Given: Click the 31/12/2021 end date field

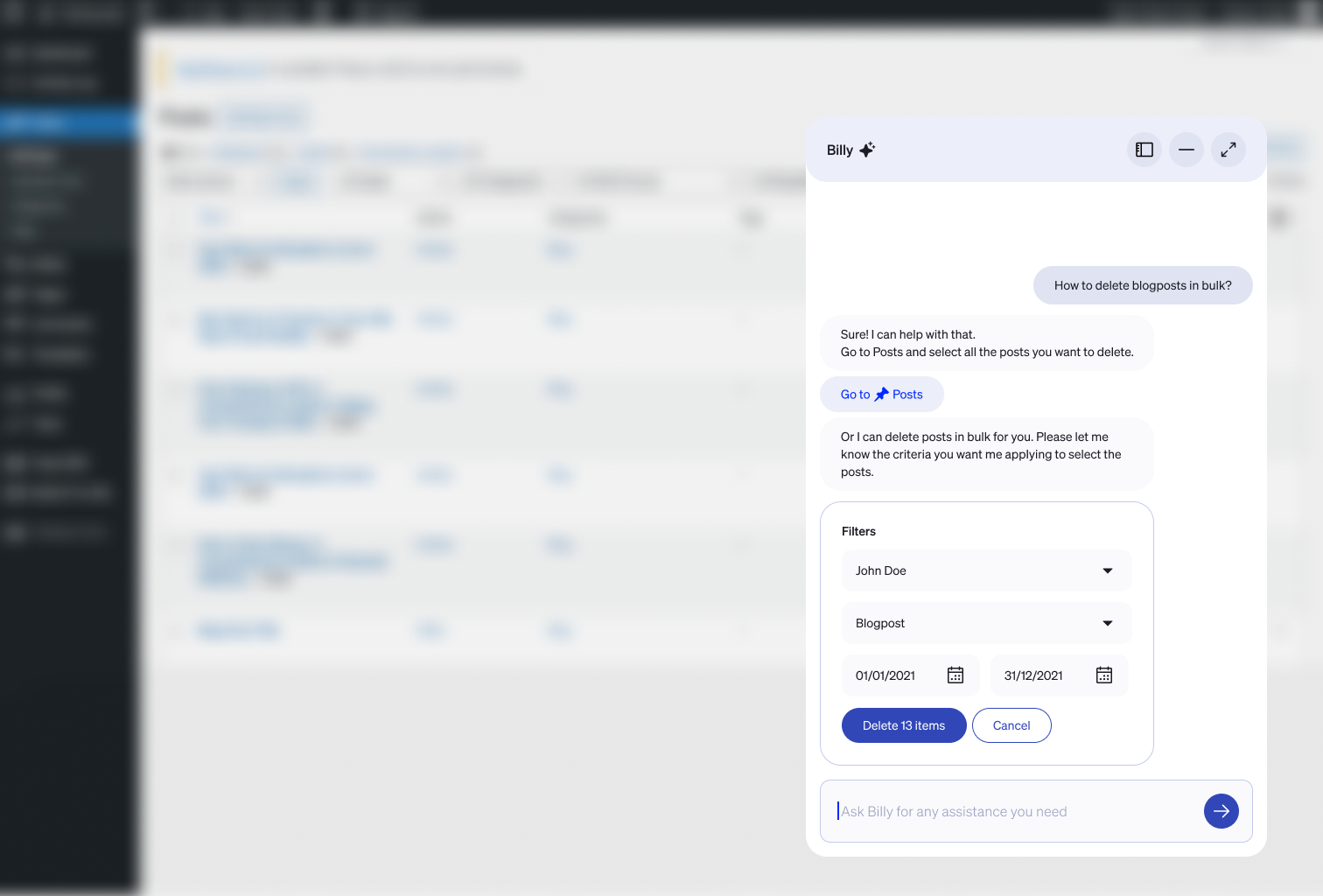Looking at the screenshot, I should (1033, 675).
